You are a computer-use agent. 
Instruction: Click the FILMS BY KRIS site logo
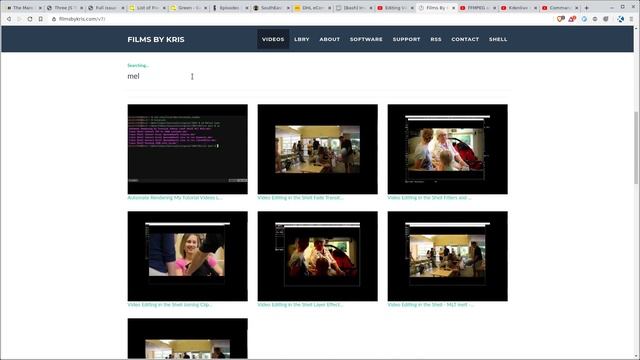156,40
